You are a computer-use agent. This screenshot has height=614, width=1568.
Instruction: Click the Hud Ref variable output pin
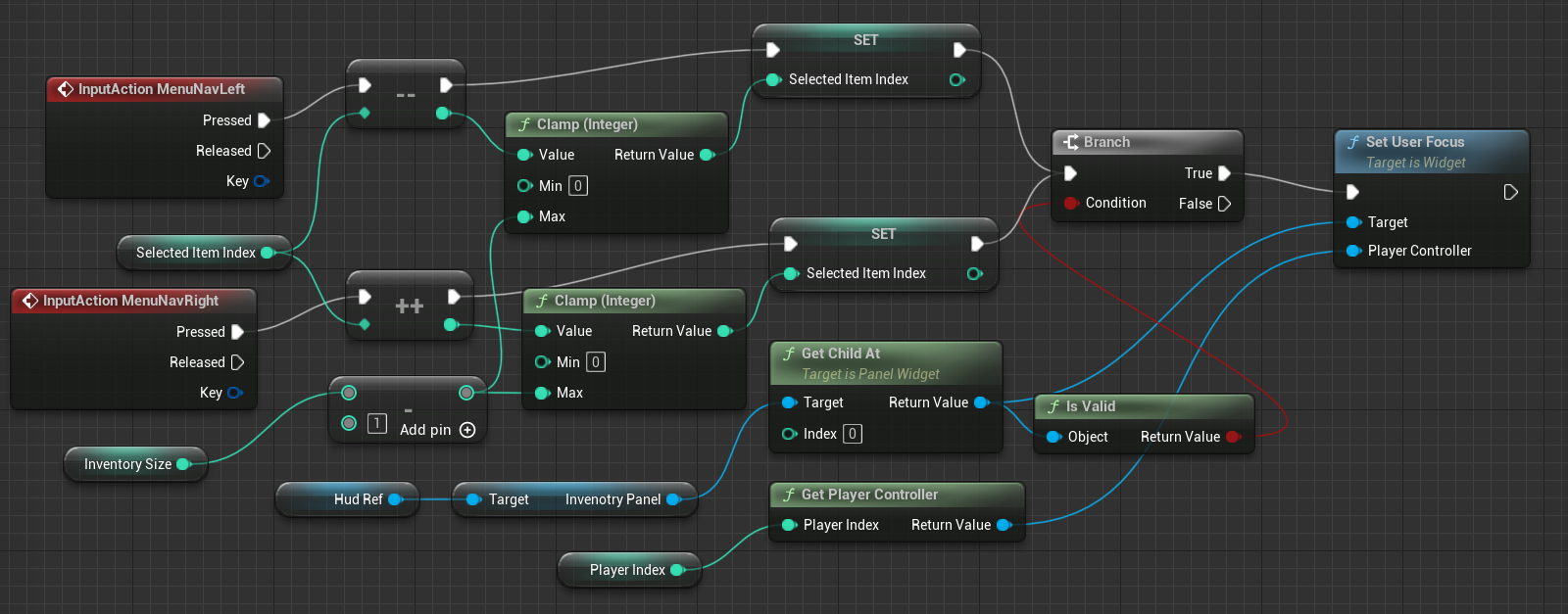(x=395, y=499)
